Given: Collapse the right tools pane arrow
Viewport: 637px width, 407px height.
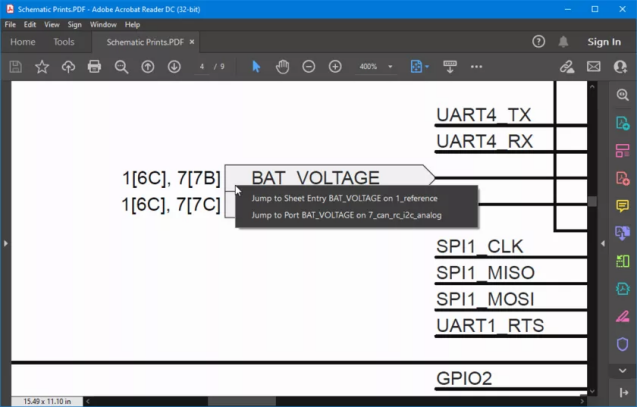Looking at the screenshot, I should click(602, 243).
